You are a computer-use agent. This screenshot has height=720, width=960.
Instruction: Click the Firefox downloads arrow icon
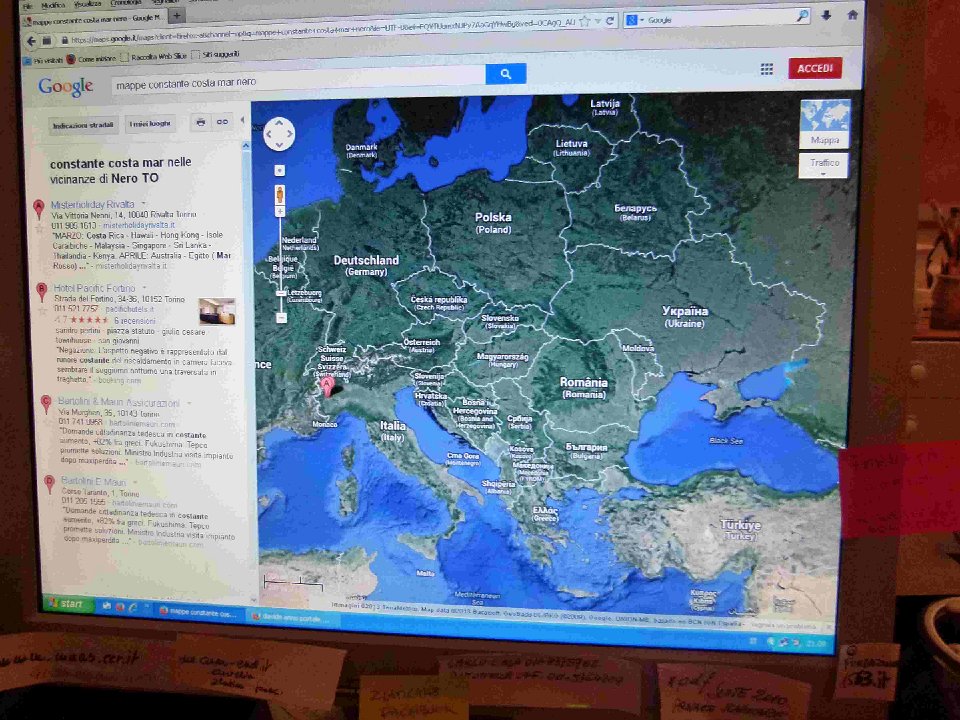(x=826, y=16)
